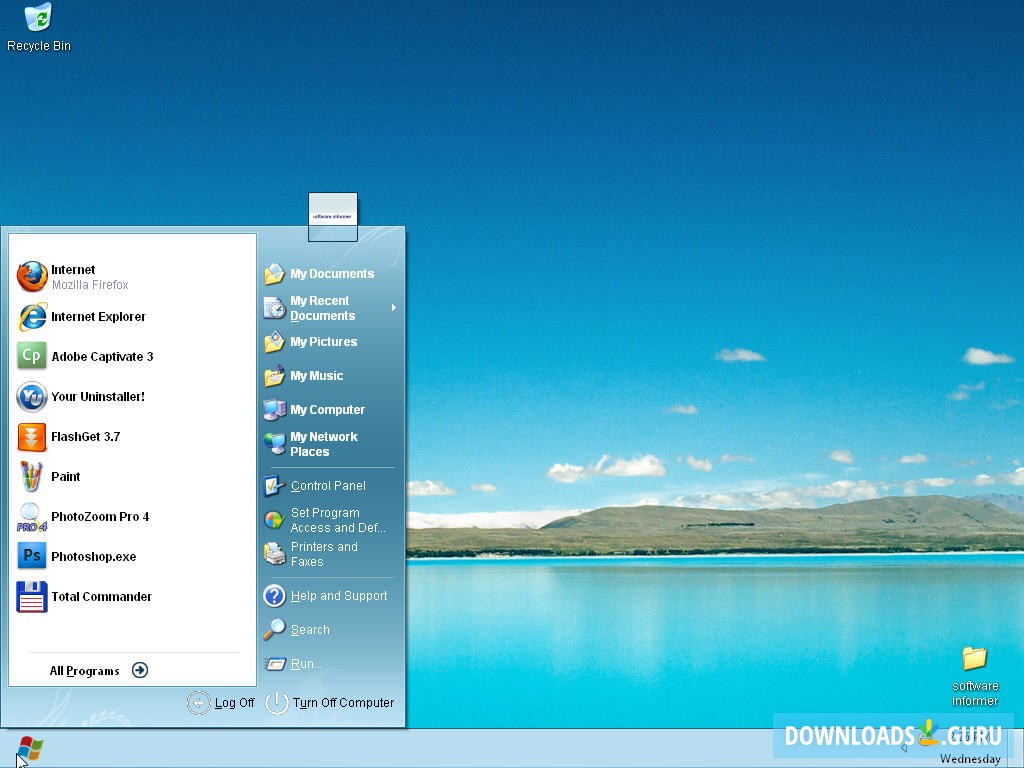Start Adobe Captivate 3
This screenshot has width=1024, height=768.
click(x=102, y=356)
